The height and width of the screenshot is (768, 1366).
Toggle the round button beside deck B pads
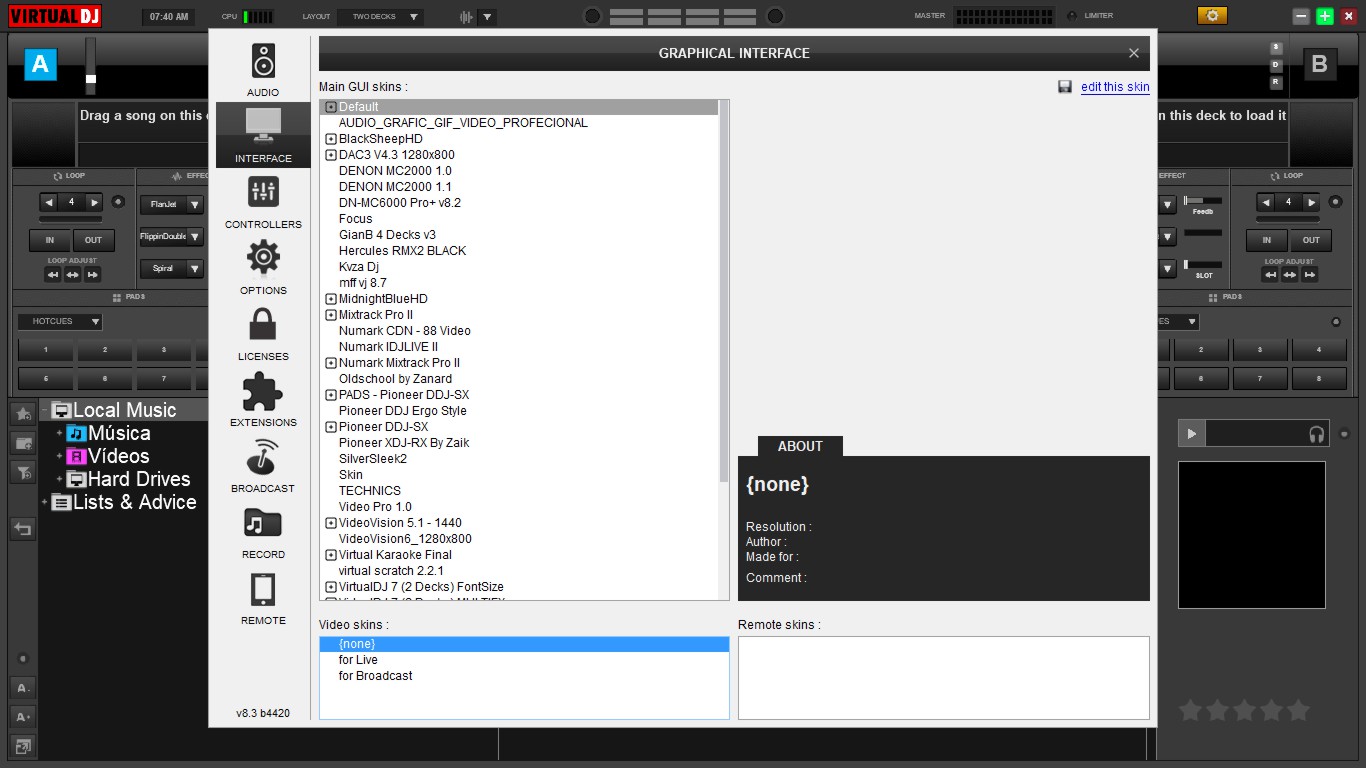coord(1336,322)
